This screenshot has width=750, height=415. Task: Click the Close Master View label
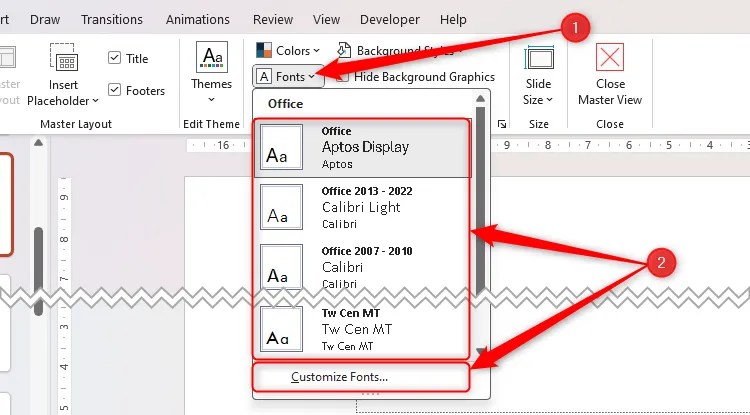pyautogui.click(x=610, y=92)
